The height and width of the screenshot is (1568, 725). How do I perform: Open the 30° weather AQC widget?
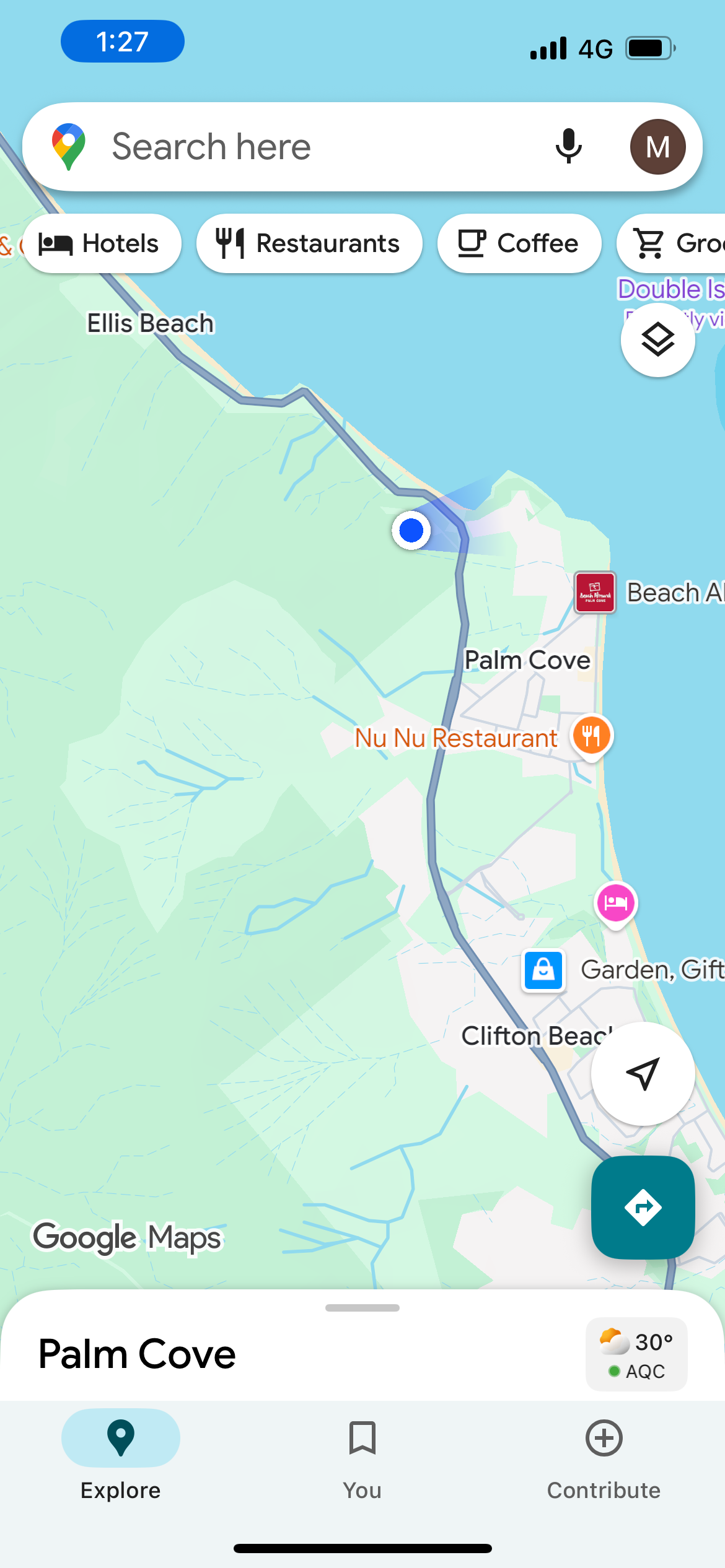636,1354
